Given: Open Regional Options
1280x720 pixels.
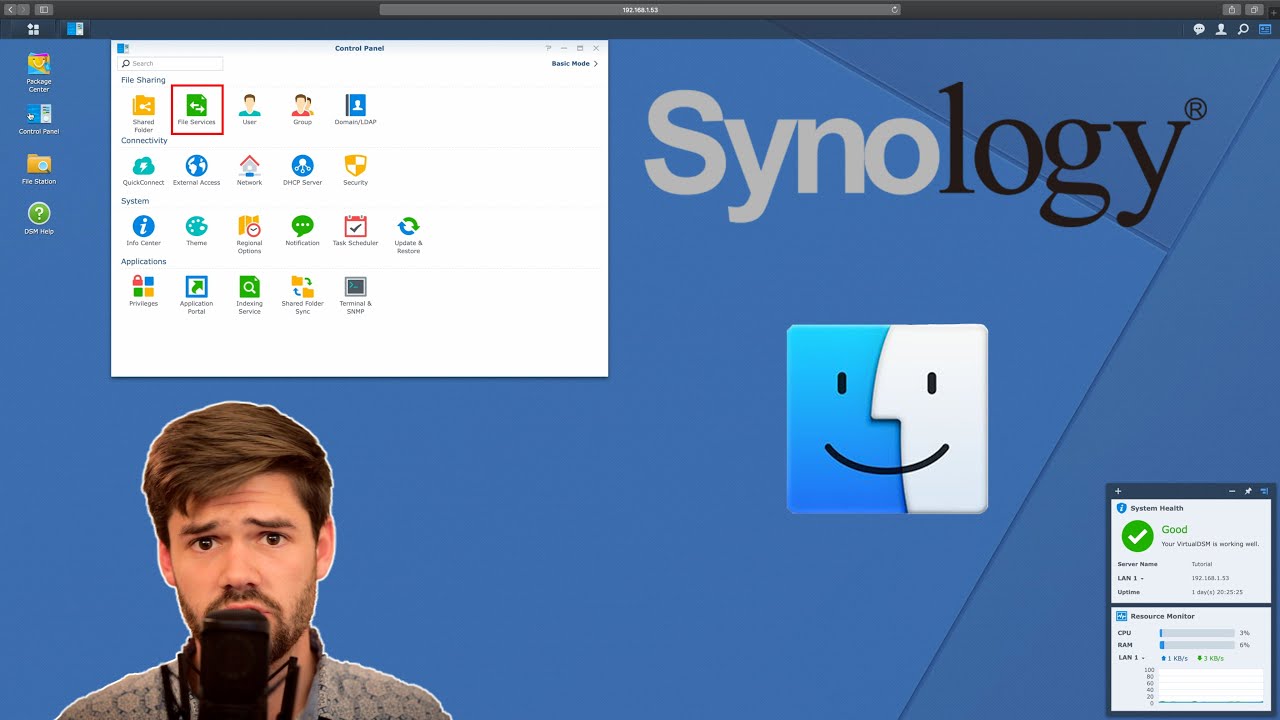Looking at the screenshot, I should [249, 234].
